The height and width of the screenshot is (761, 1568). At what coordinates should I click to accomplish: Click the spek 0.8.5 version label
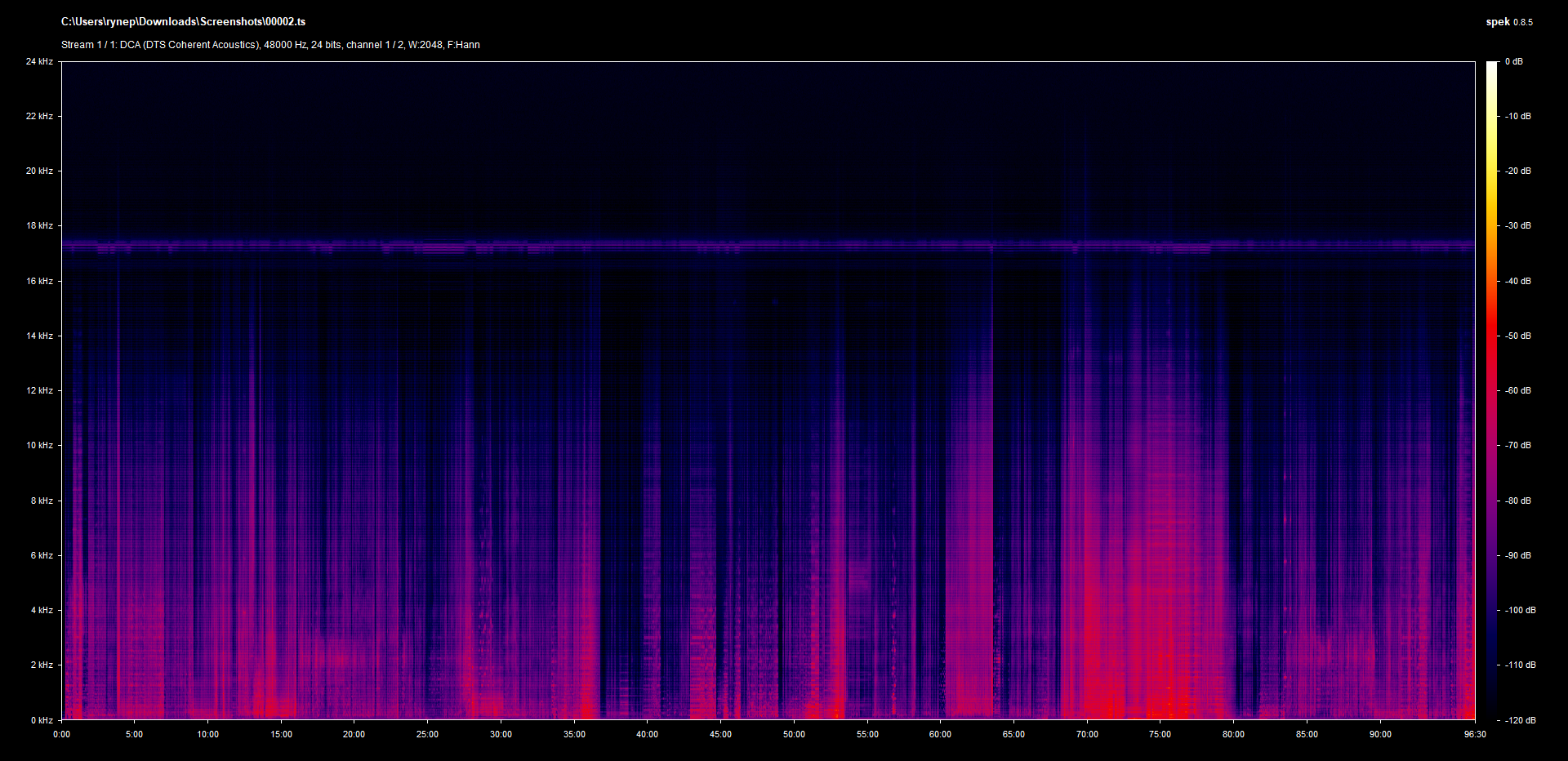point(1508,22)
